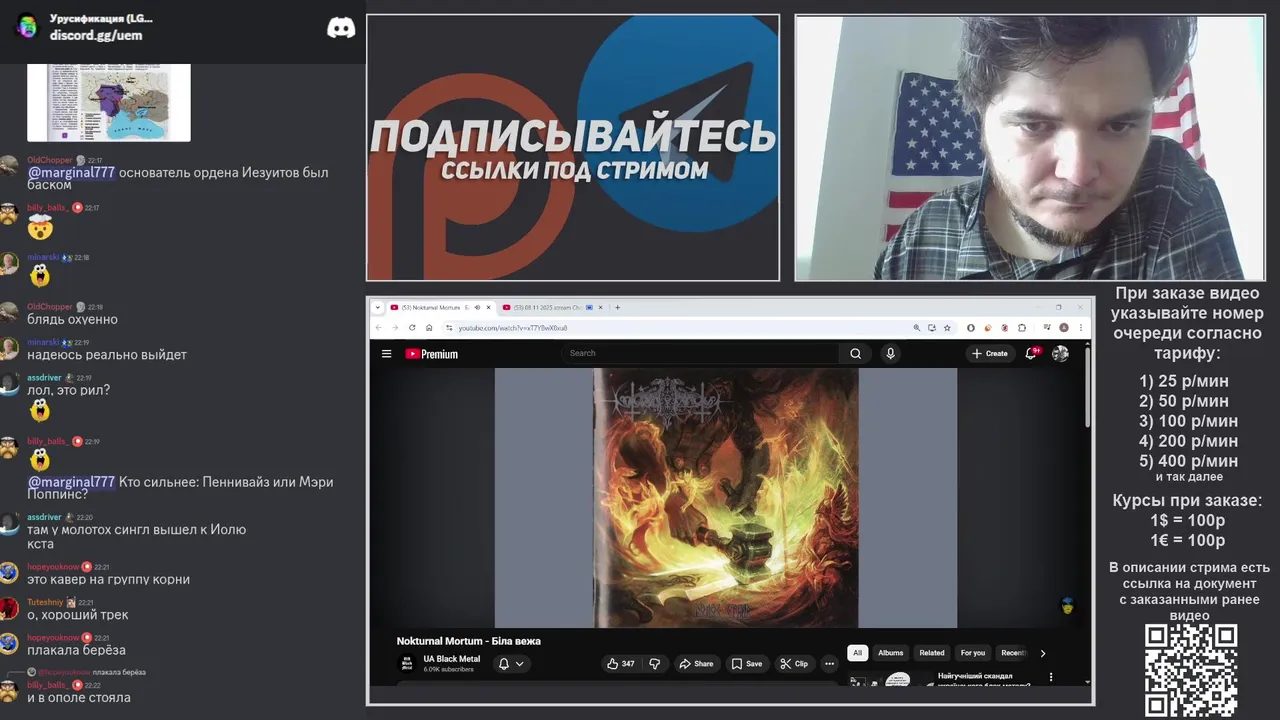Image resolution: width=1280 pixels, height=720 pixels.
Task: Open YouTube notifications bell
Action: (x=1031, y=353)
